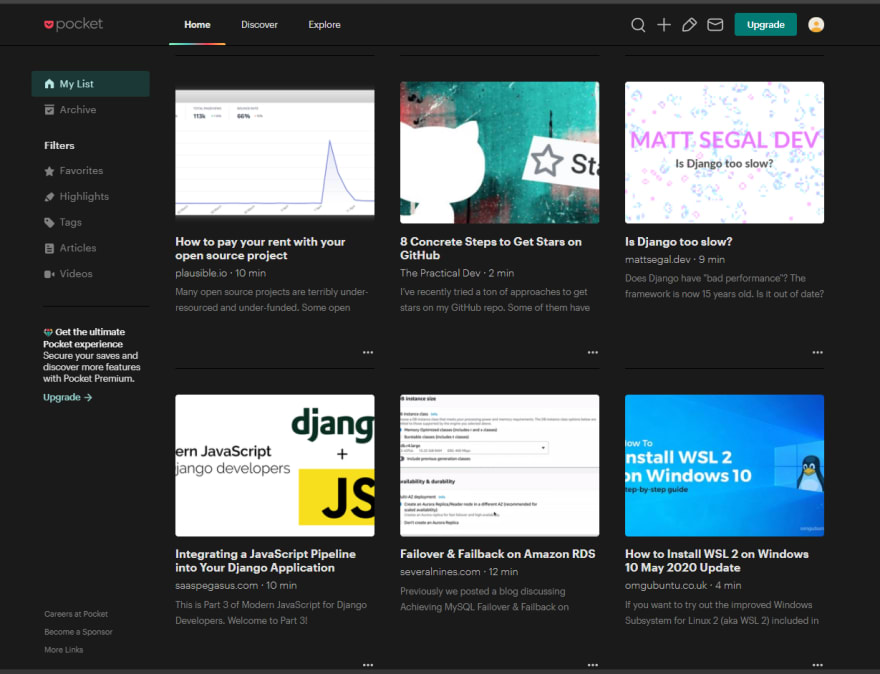Open options for the plausible.io article card

(x=368, y=352)
